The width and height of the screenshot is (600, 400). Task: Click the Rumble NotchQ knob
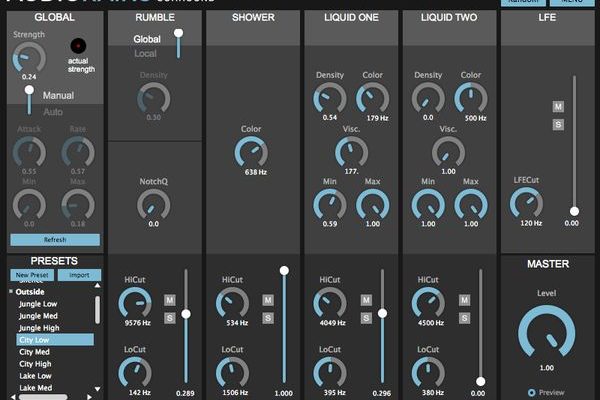(153, 204)
